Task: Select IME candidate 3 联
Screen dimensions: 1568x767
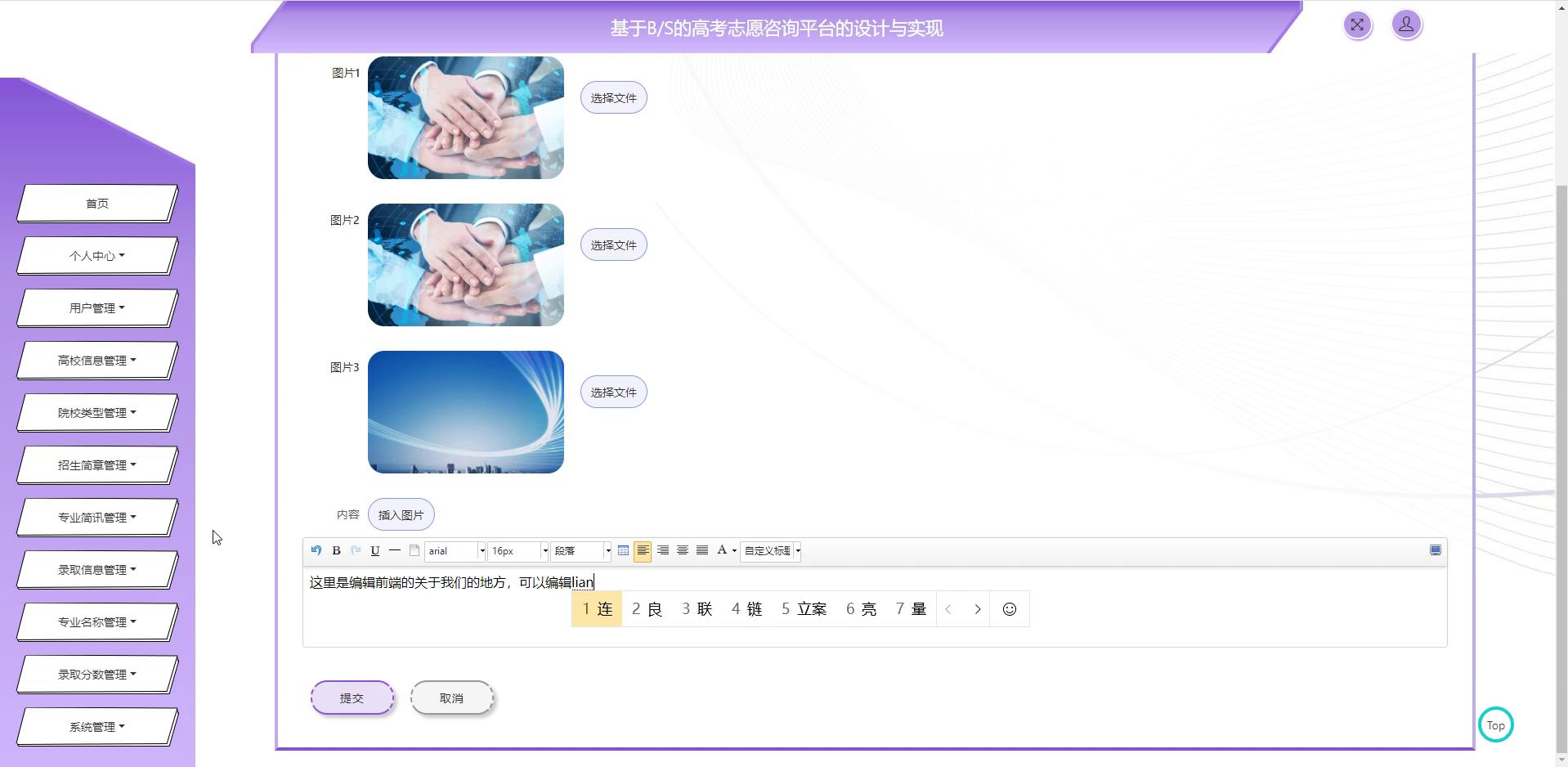Action: point(697,609)
